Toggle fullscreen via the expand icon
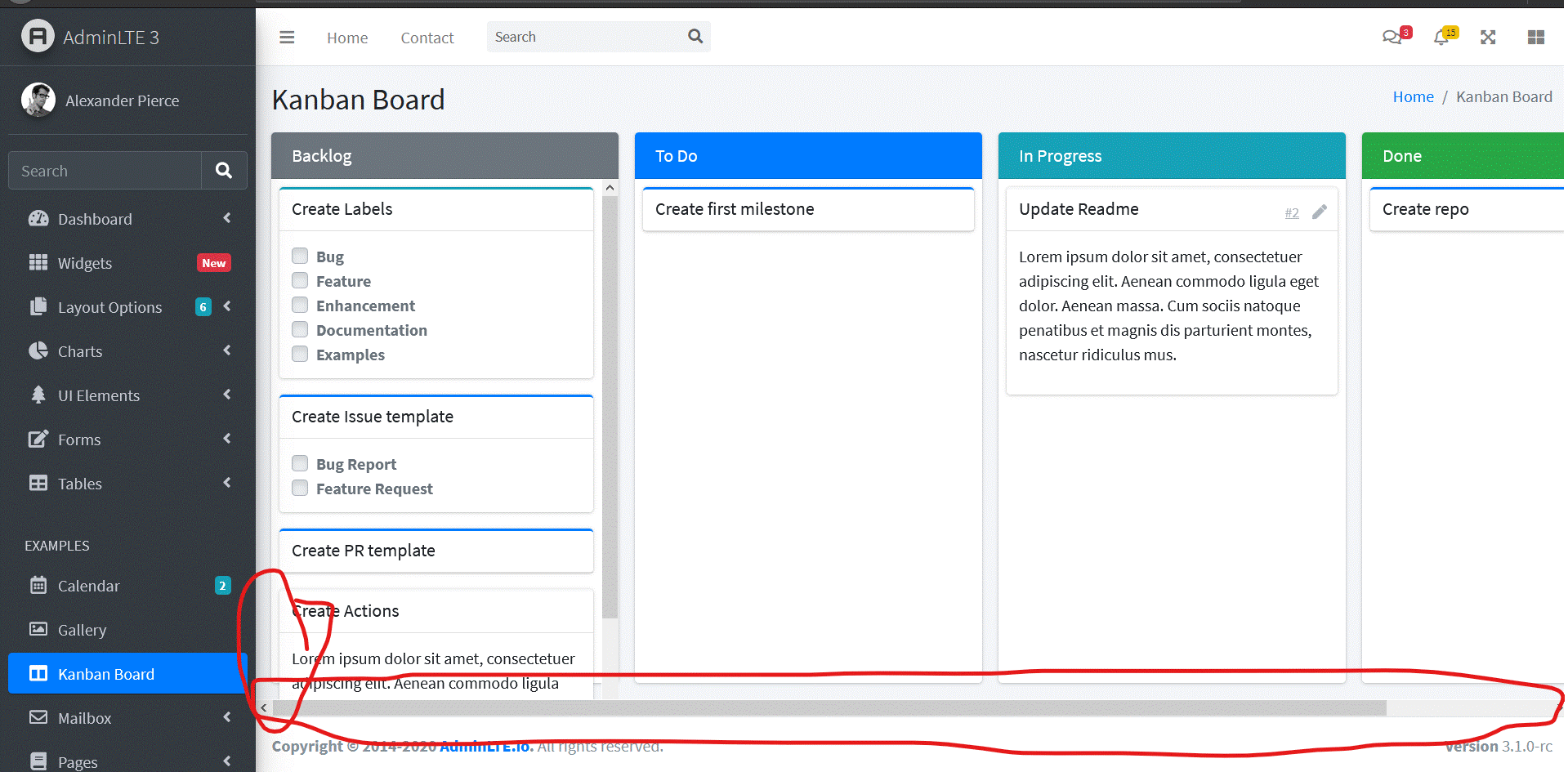This screenshot has height=772, width=1568. [1488, 37]
